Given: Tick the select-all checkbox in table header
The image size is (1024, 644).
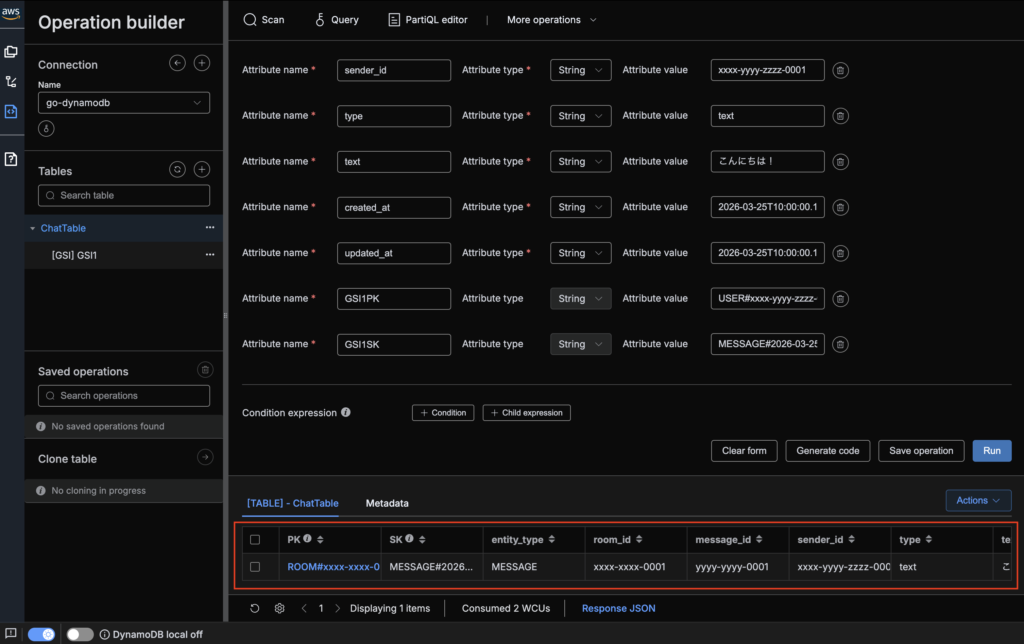Looking at the screenshot, I should (255, 540).
